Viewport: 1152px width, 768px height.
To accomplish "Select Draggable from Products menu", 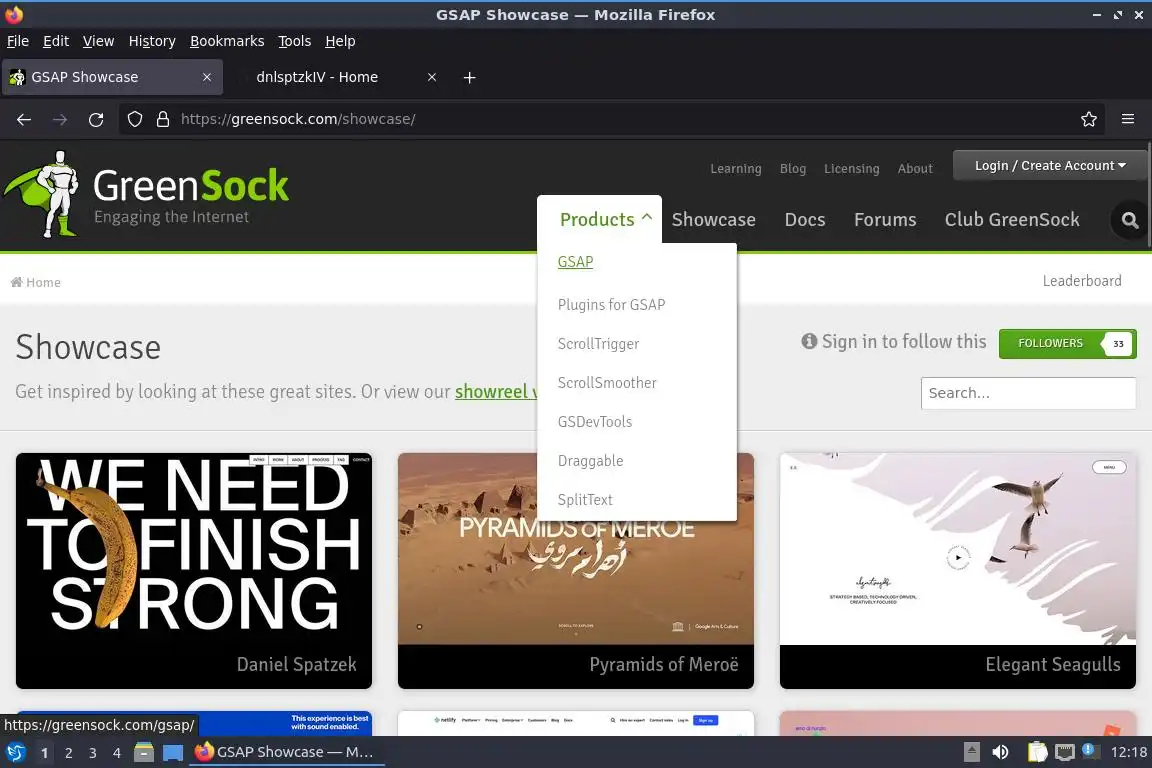I will pos(590,461).
